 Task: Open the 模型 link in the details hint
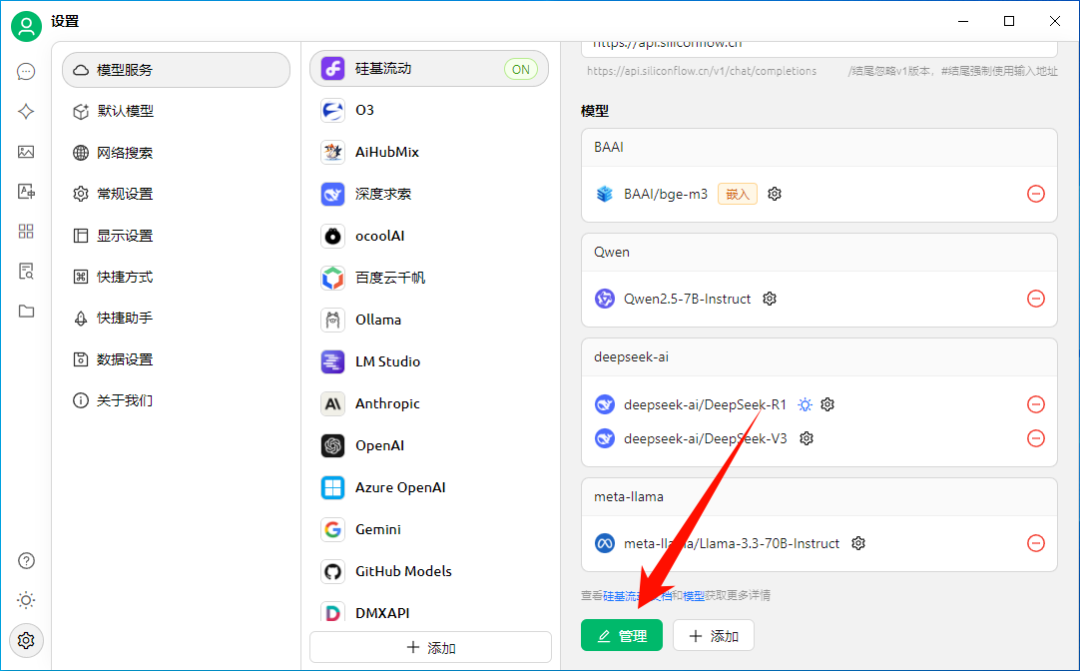tap(693, 596)
